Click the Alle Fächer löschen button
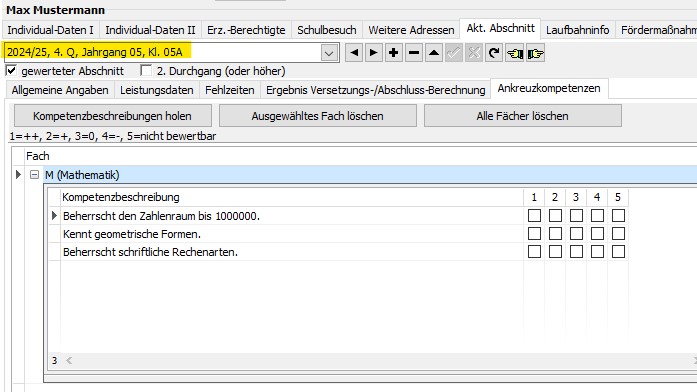 pyautogui.click(x=522, y=116)
